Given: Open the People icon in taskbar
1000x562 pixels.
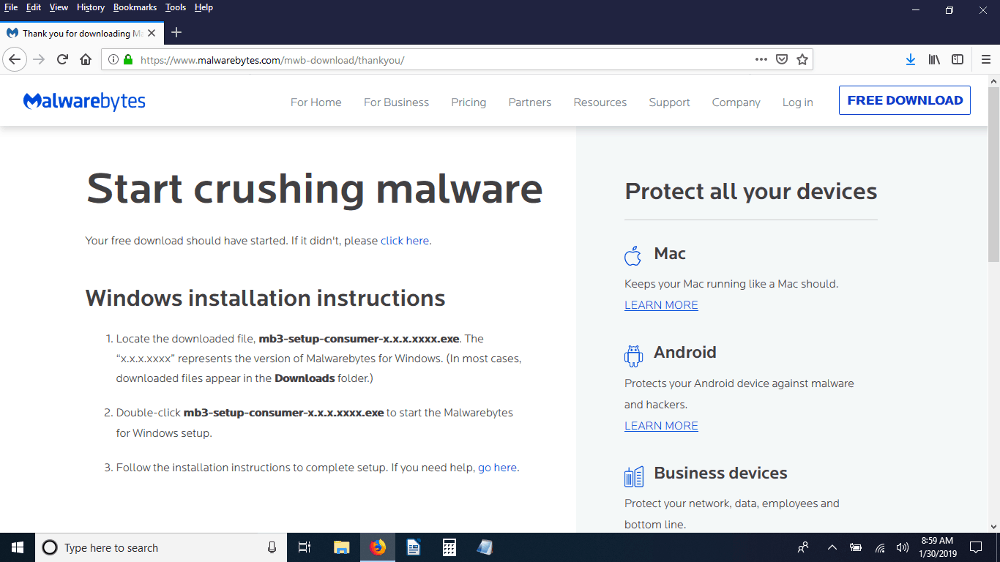Looking at the screenshot, I should (803, 547).
